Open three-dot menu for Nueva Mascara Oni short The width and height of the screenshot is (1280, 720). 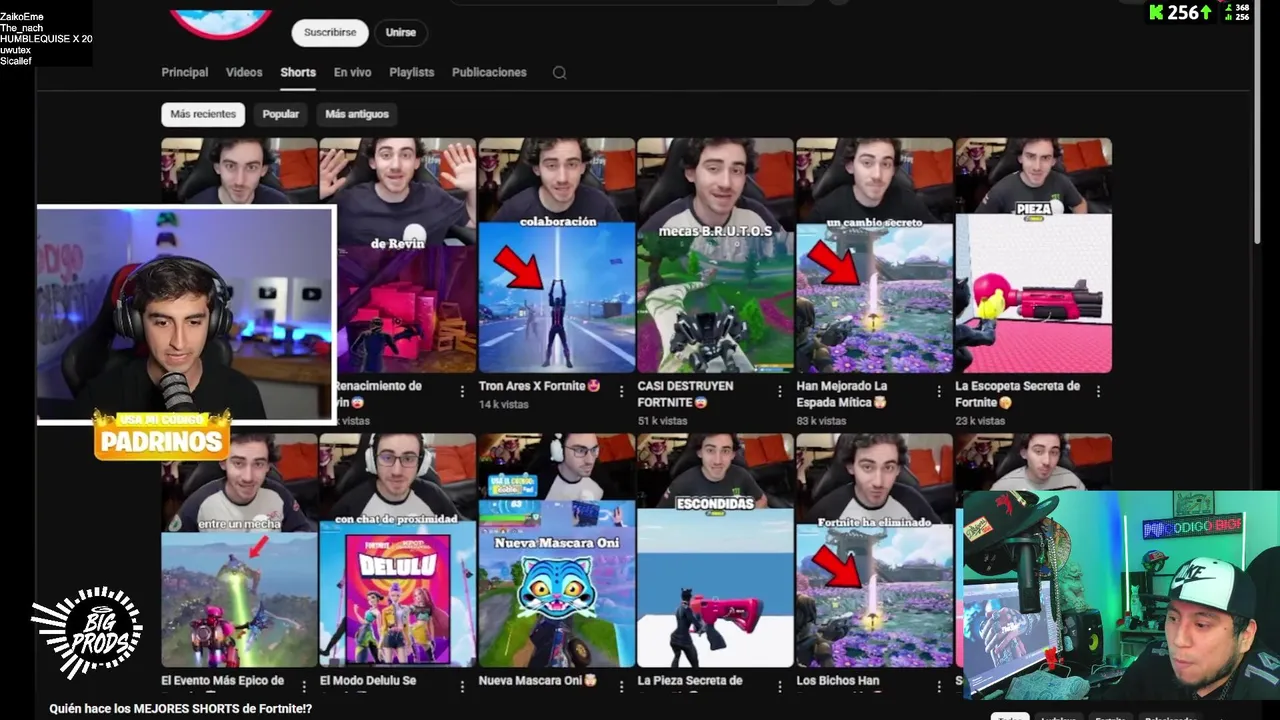click(x=621, y=686)
